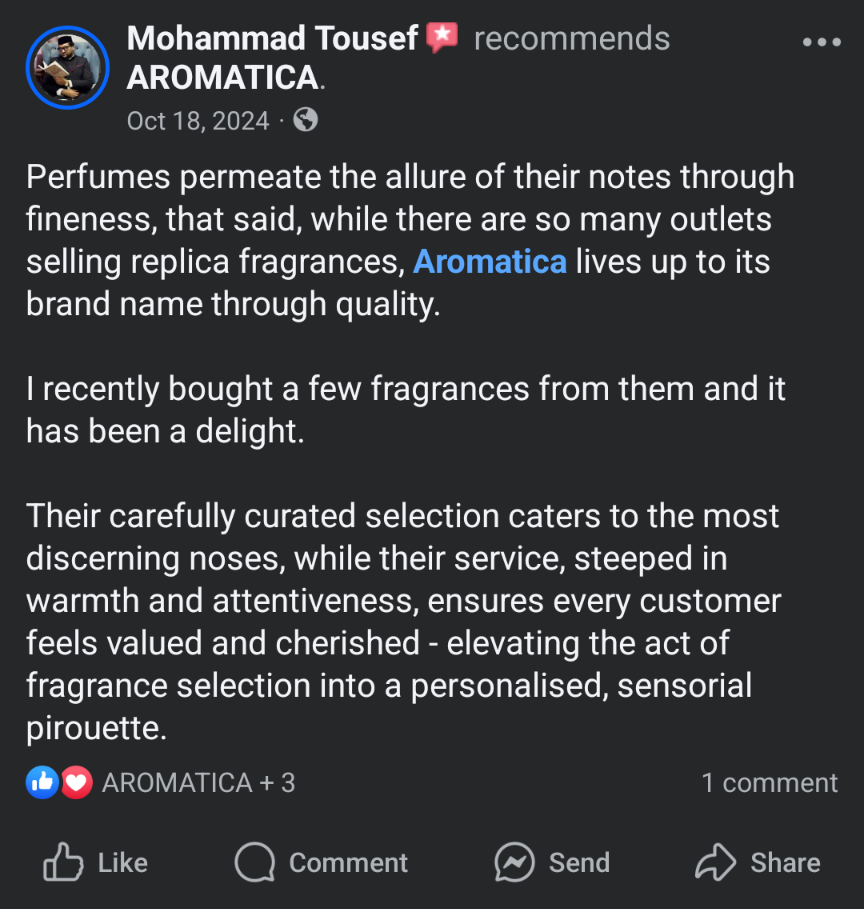Screen dimensions: 864x909
Task: Click the Send button label
Action: pyautogui.click(x=579, y=863)
